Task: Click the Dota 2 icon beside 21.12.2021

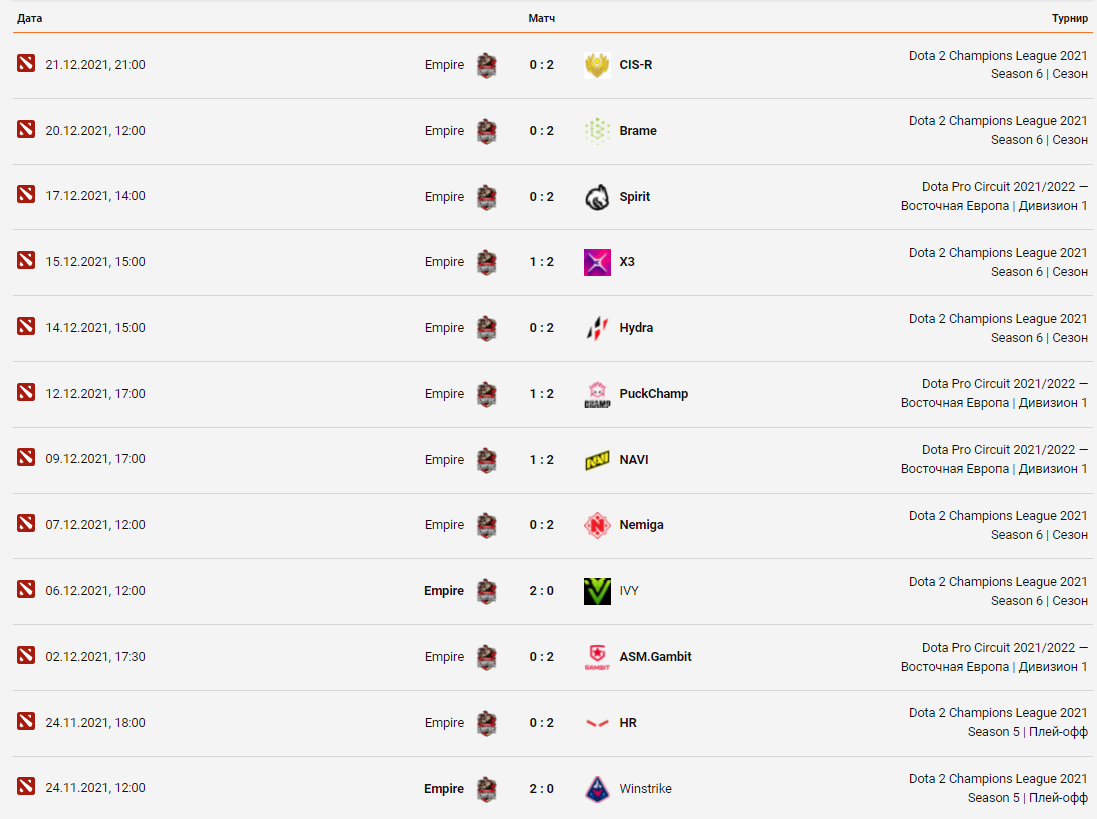Action: pos(26,64)
